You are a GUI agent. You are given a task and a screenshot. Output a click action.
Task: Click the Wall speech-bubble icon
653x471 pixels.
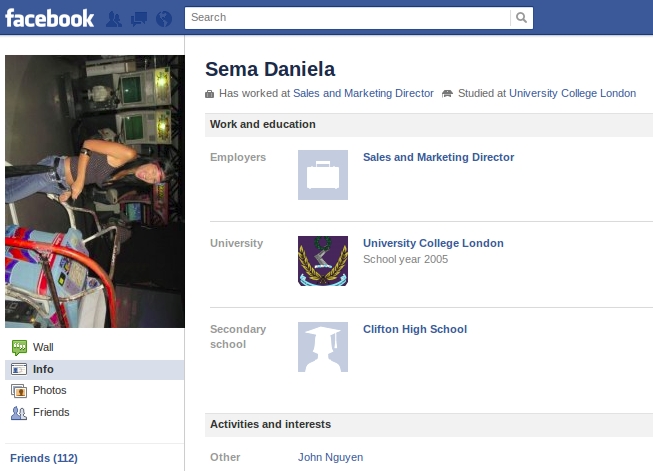(19, 347)
